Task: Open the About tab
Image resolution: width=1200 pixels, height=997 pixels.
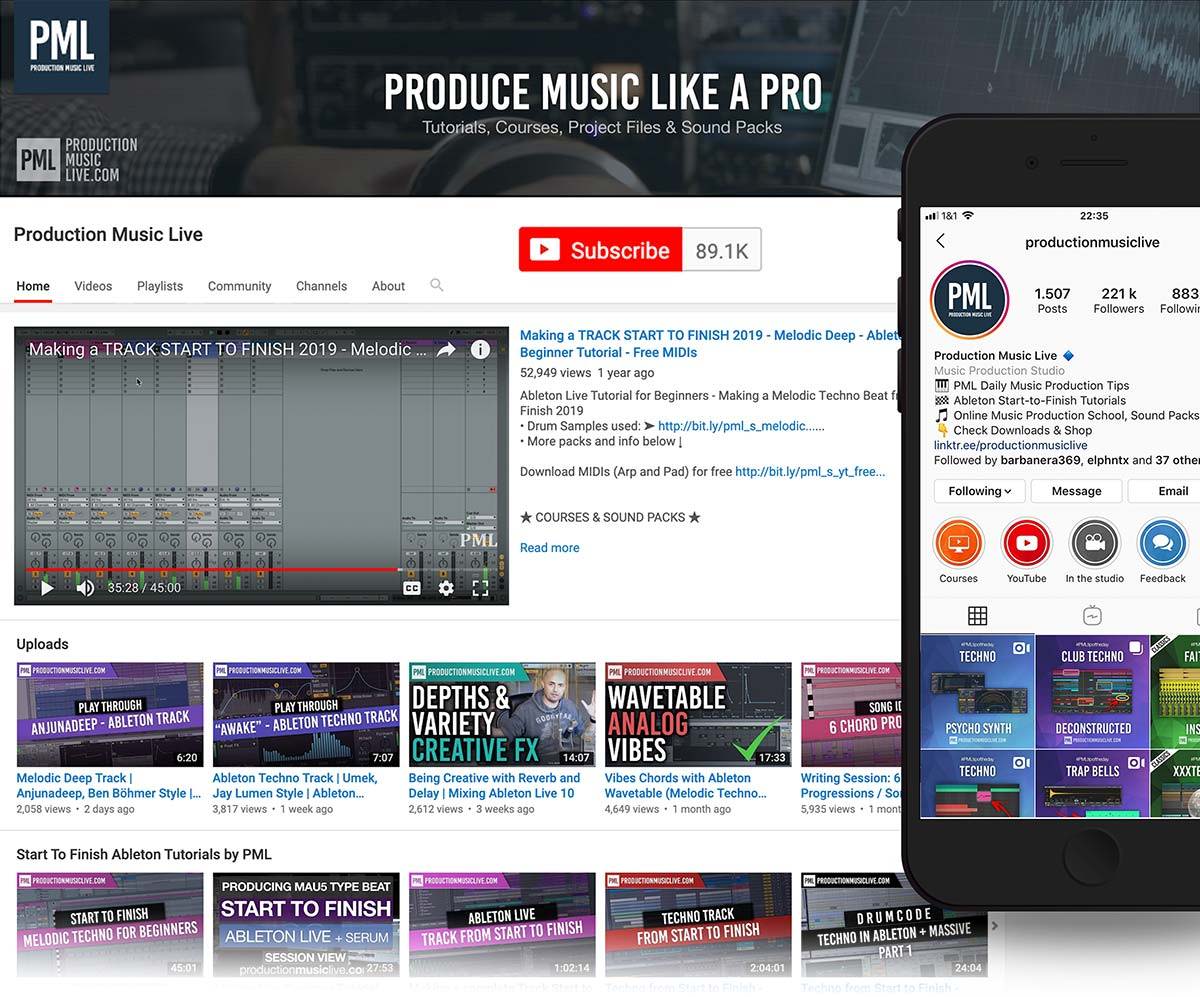Action: (x=388, y=286)
